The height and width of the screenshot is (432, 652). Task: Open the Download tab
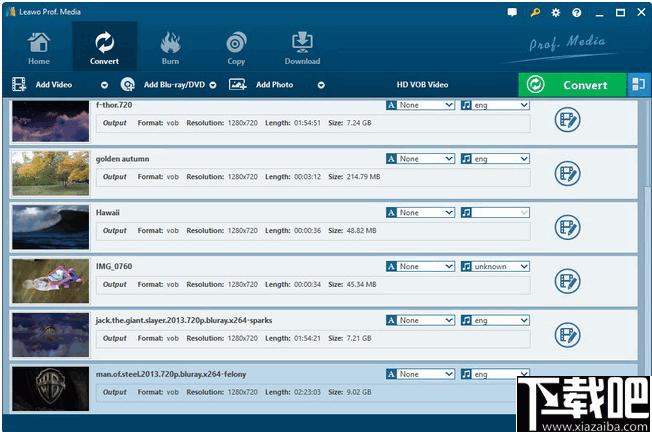(x=302, y=48)
